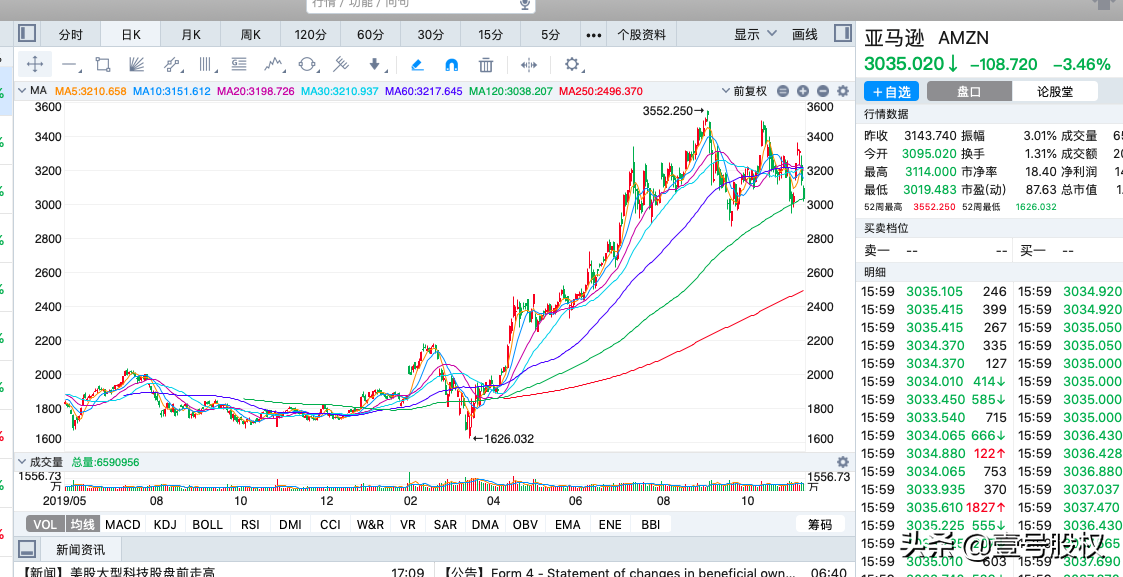Toggle the 均线 moving average overlay
This screenshot has height=577, width=1123.
click(82, 524)
